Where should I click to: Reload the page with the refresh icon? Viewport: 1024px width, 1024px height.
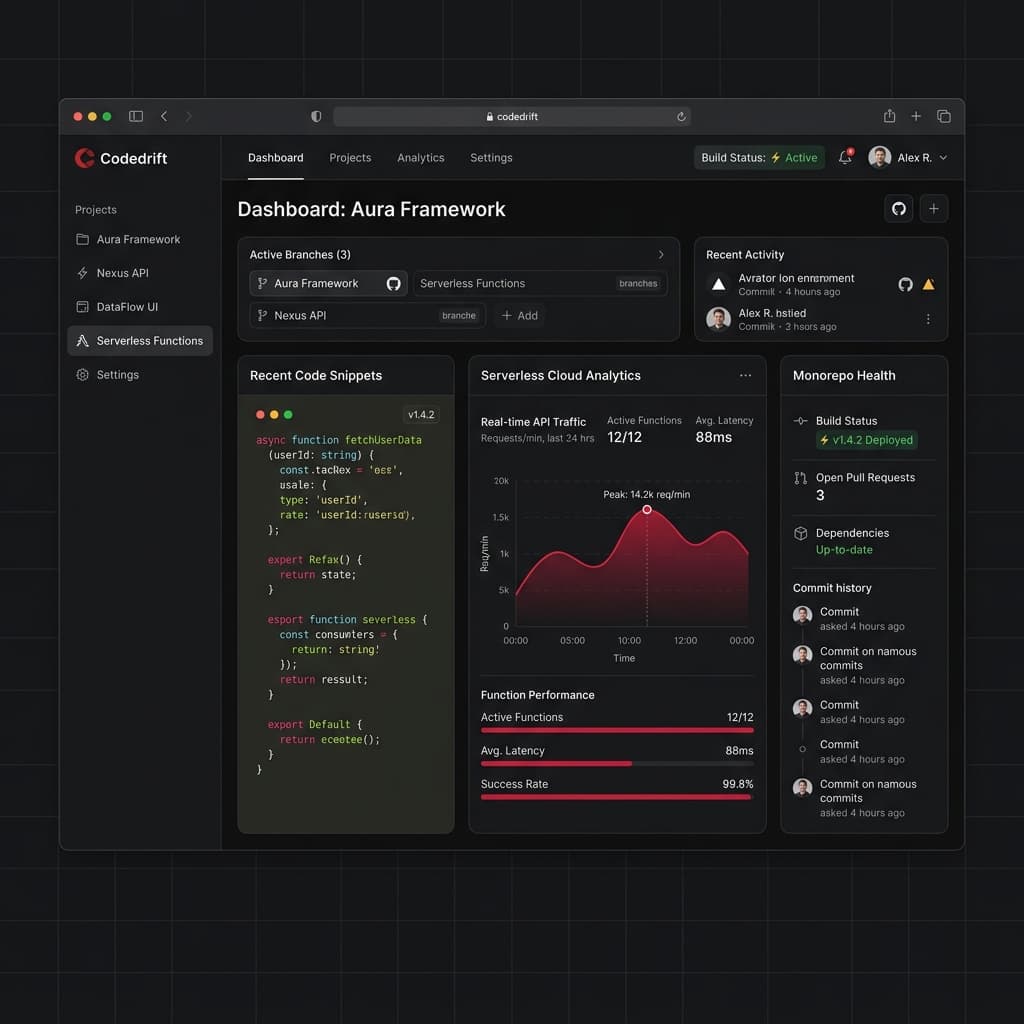[x=681, y=116]
